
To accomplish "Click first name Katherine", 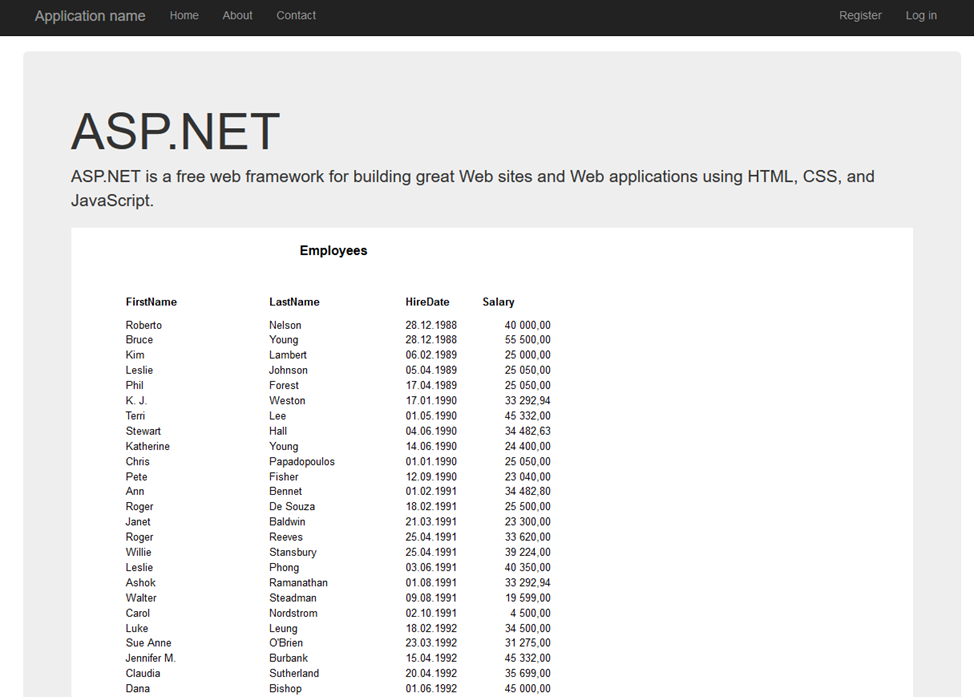I will click(x=147, y=446).
